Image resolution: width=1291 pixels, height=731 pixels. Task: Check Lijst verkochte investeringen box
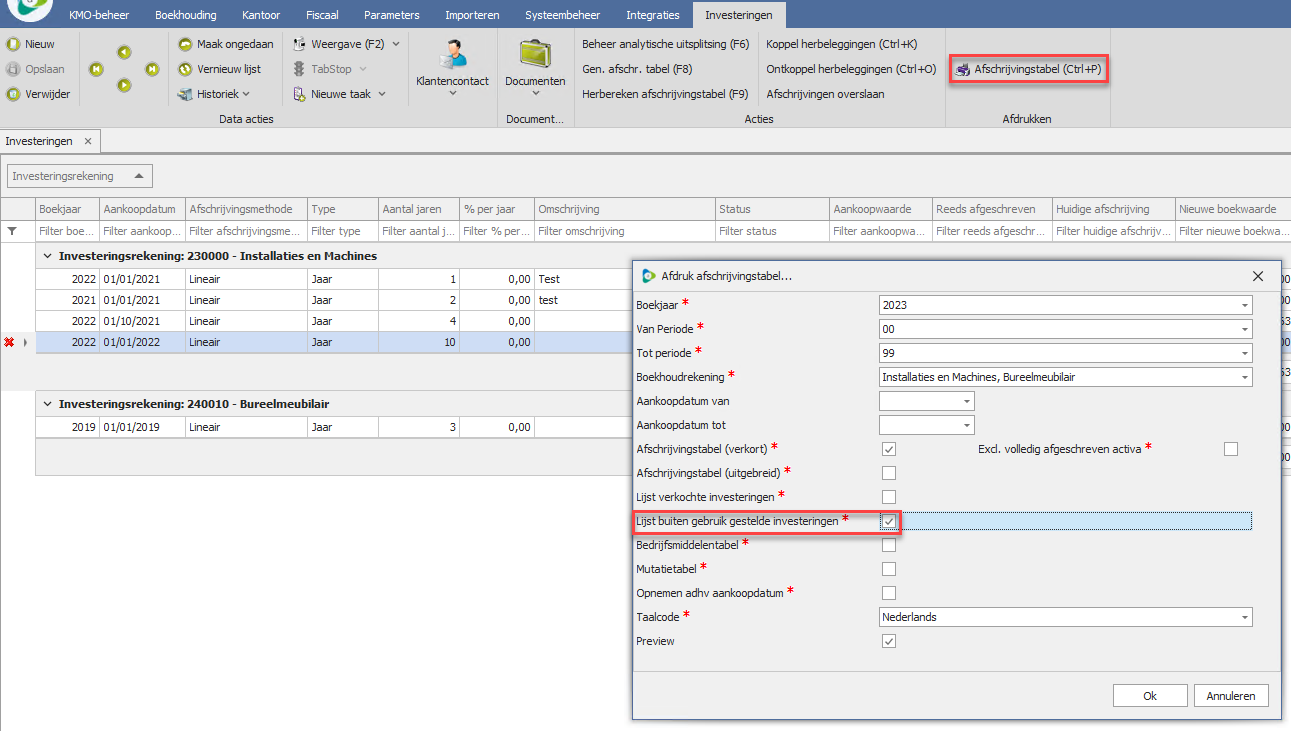pos(888,497)
